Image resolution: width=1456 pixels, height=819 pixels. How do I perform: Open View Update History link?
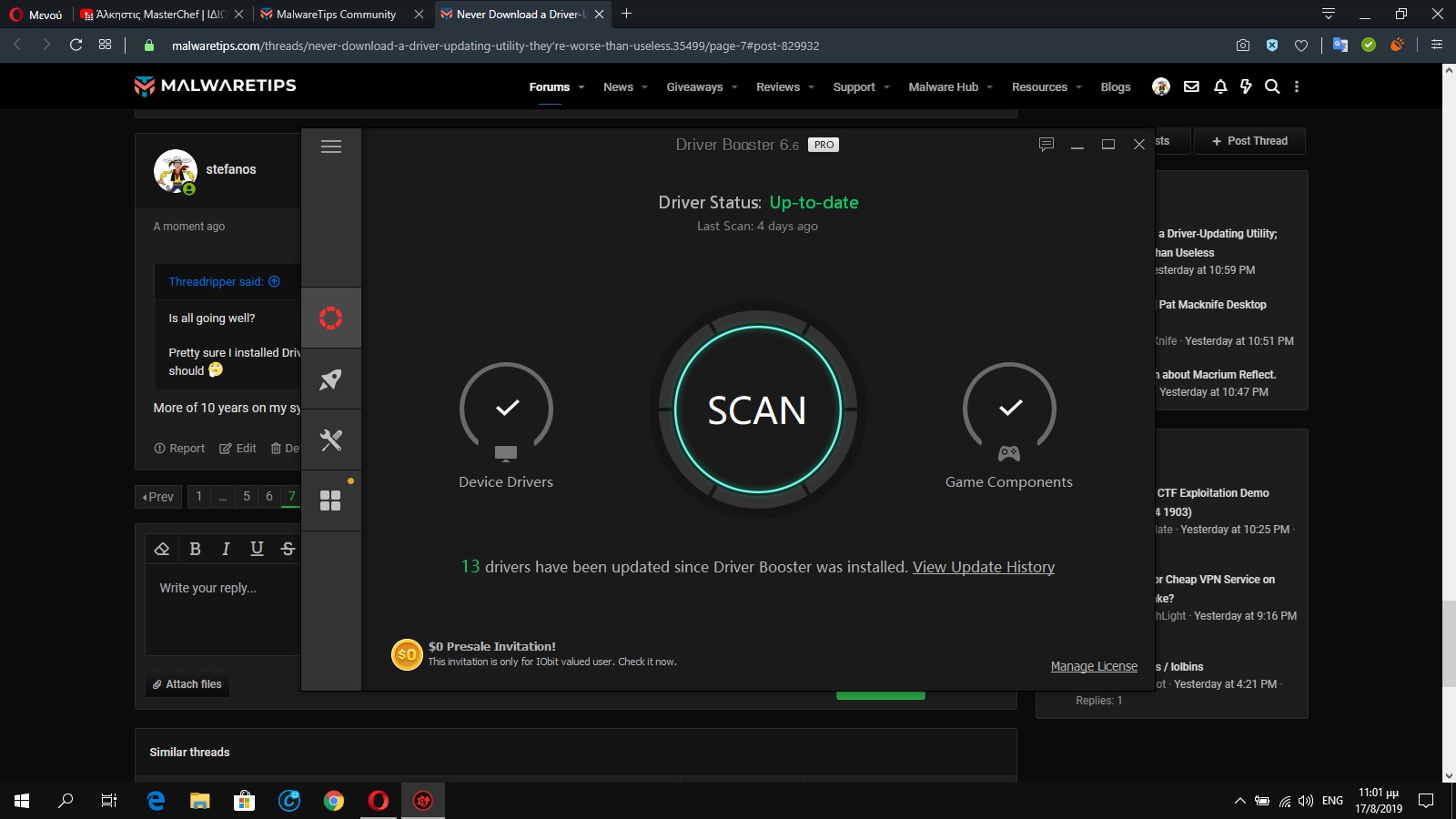tap(984, 567)
